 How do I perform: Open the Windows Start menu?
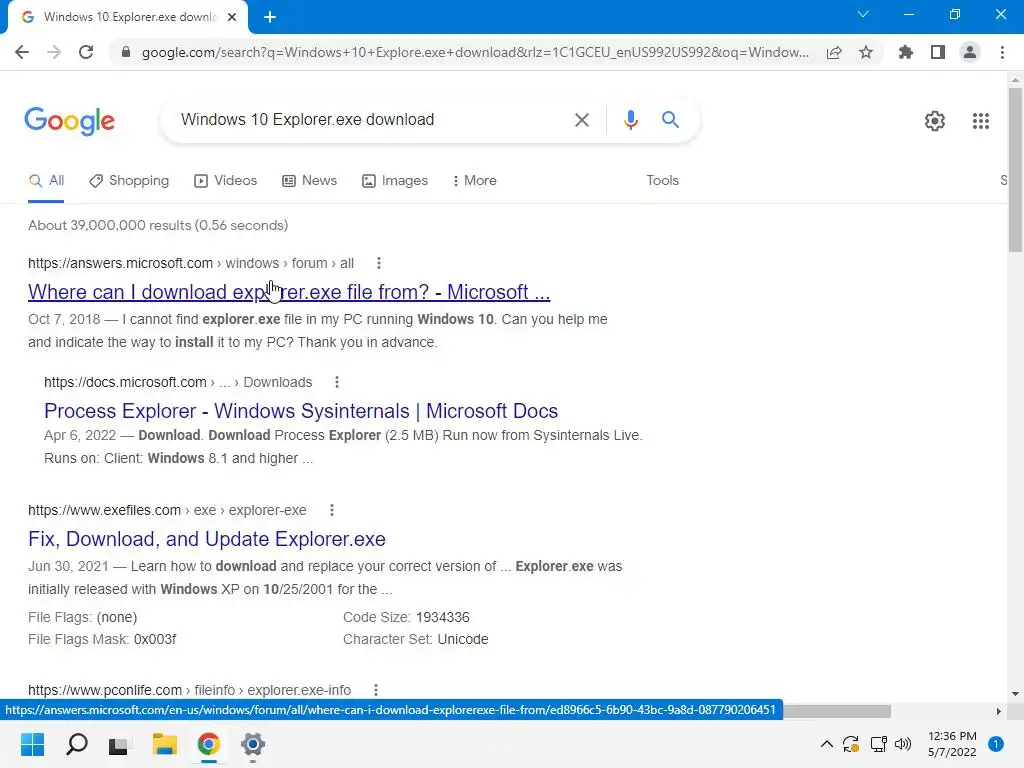pyautogui.click(x=32, y=744)
